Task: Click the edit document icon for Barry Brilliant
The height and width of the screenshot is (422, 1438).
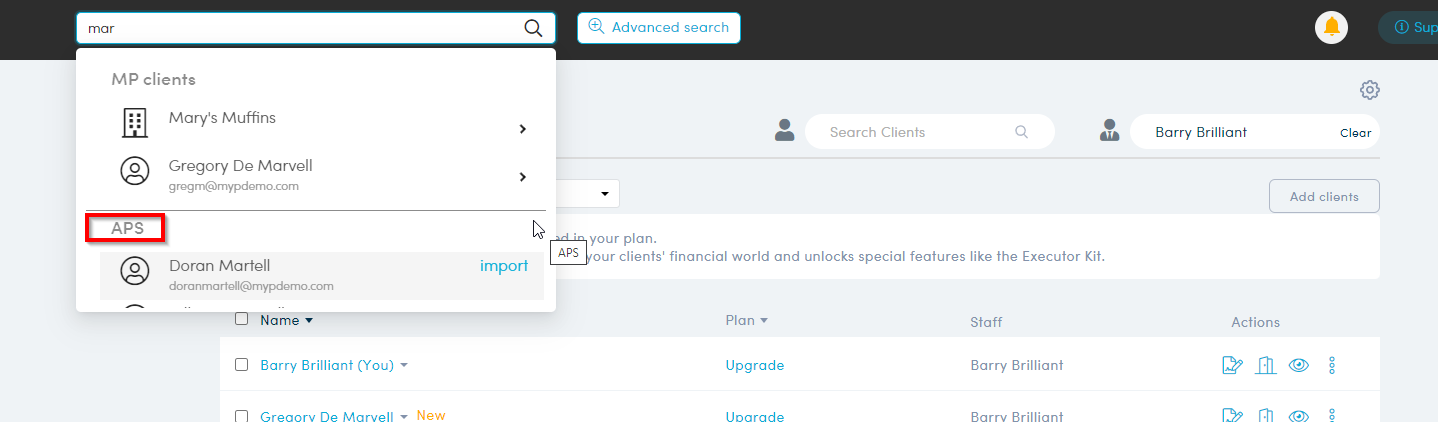Action: [x=1232, y=365]
